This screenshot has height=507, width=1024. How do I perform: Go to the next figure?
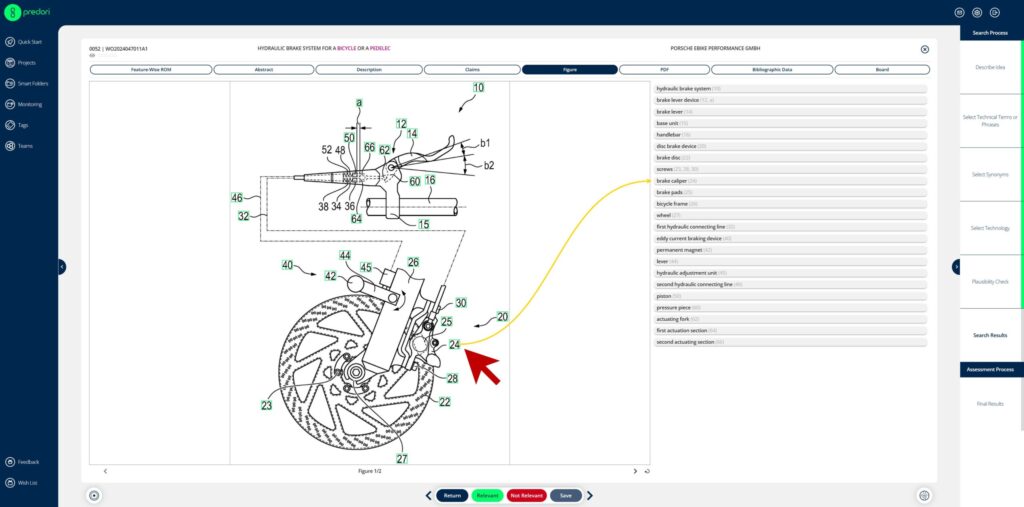click(x=635, y=471)
